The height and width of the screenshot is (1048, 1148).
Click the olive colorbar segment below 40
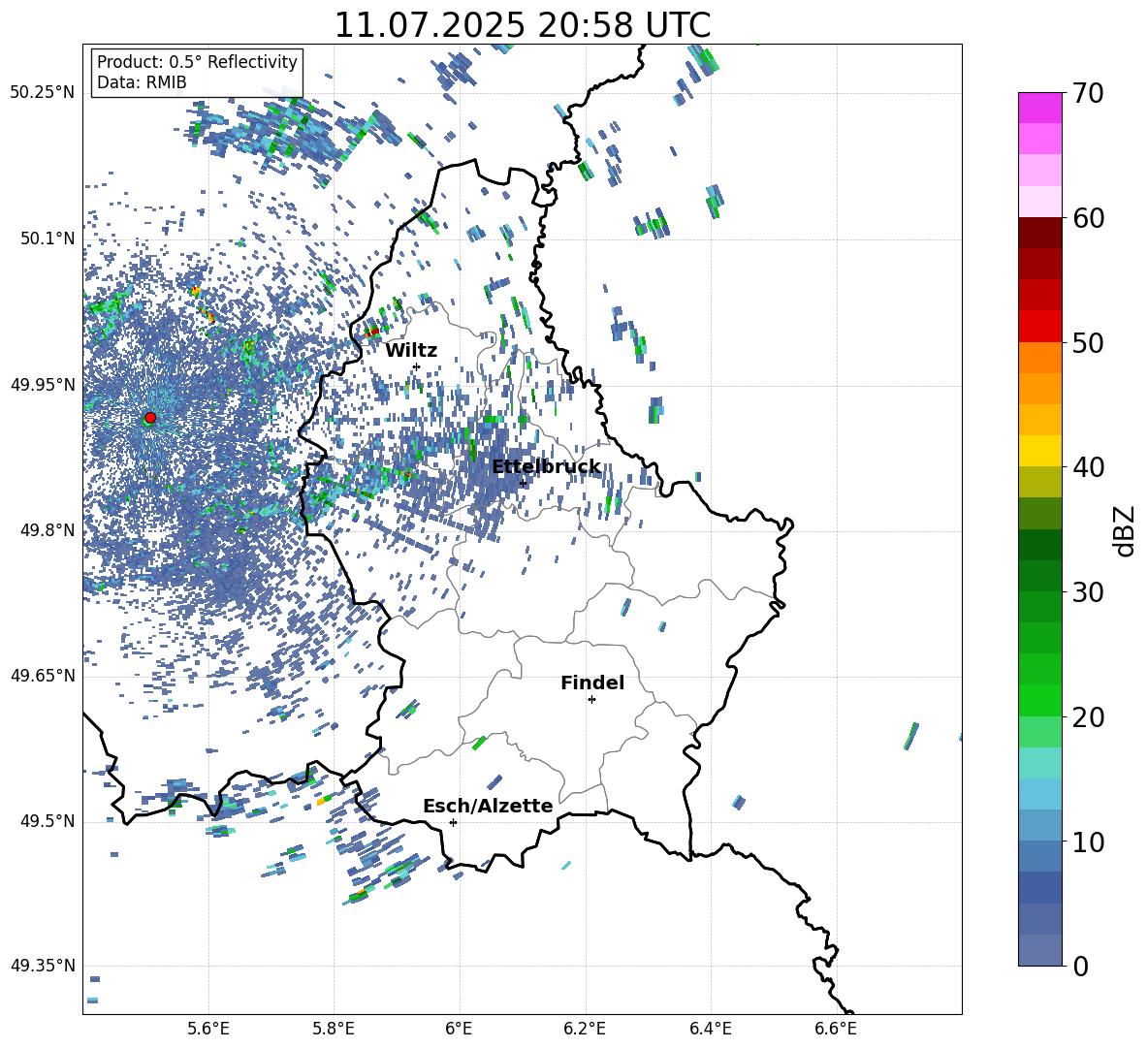(1039, 482)
